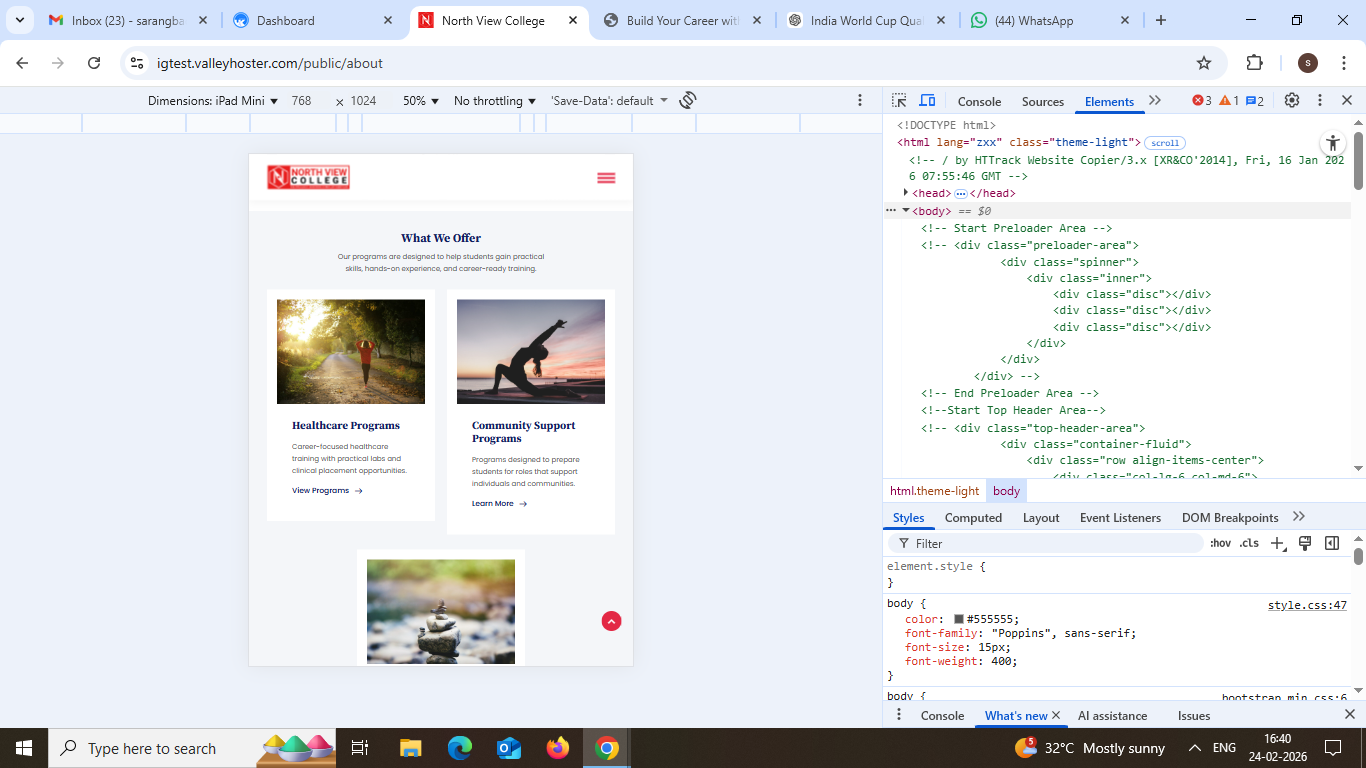The image size is (1366, 768).
Task: Click the head ellipsis expand badge
Action: pos(960,194)
